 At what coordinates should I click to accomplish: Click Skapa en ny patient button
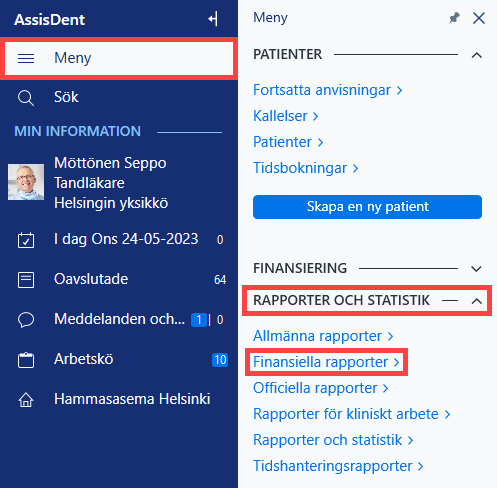pos(367,207)
